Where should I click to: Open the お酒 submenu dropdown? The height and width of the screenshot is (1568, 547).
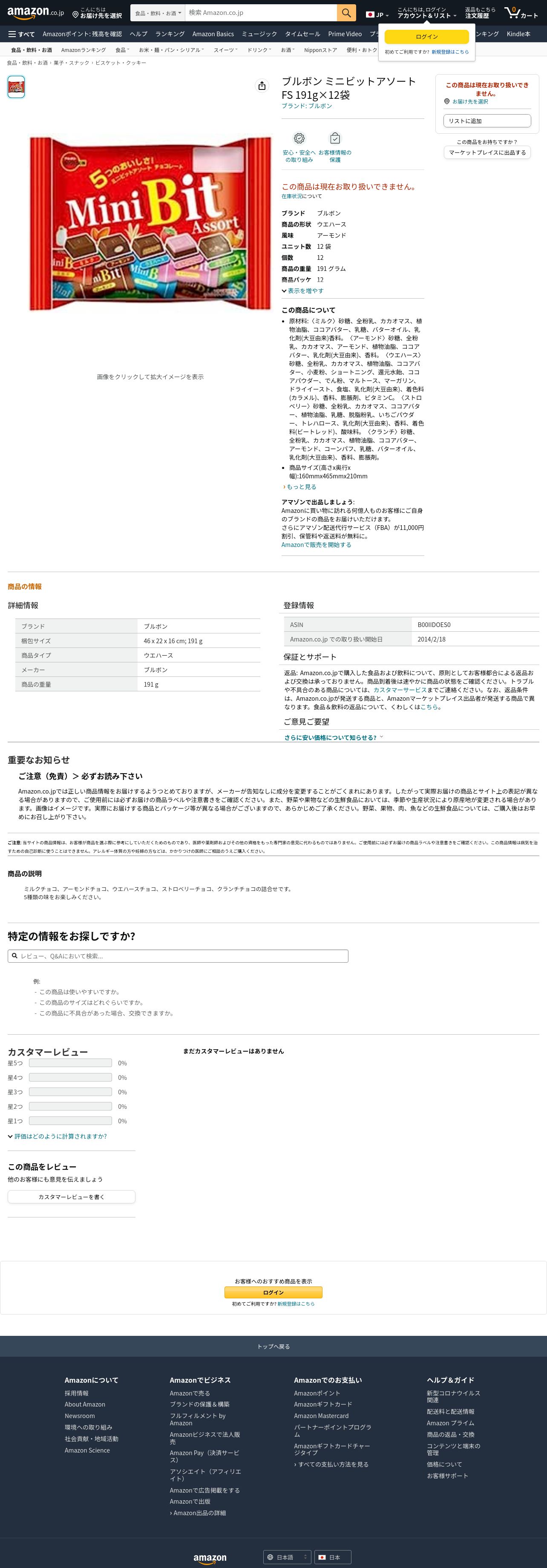tap(287, 50)
